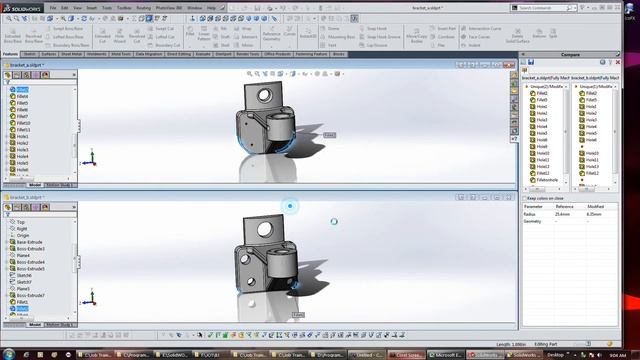The image size is (640, 360).
Task: Click the Revolved Cut tool
Action: (x=137, y=36)
